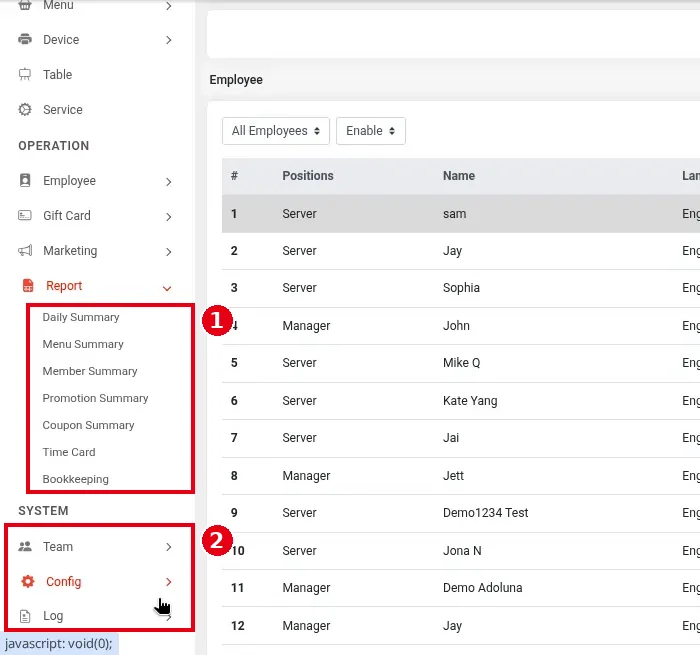Open the Promotion Summary report
The image size is (700, 655).
tap(95, 398)
